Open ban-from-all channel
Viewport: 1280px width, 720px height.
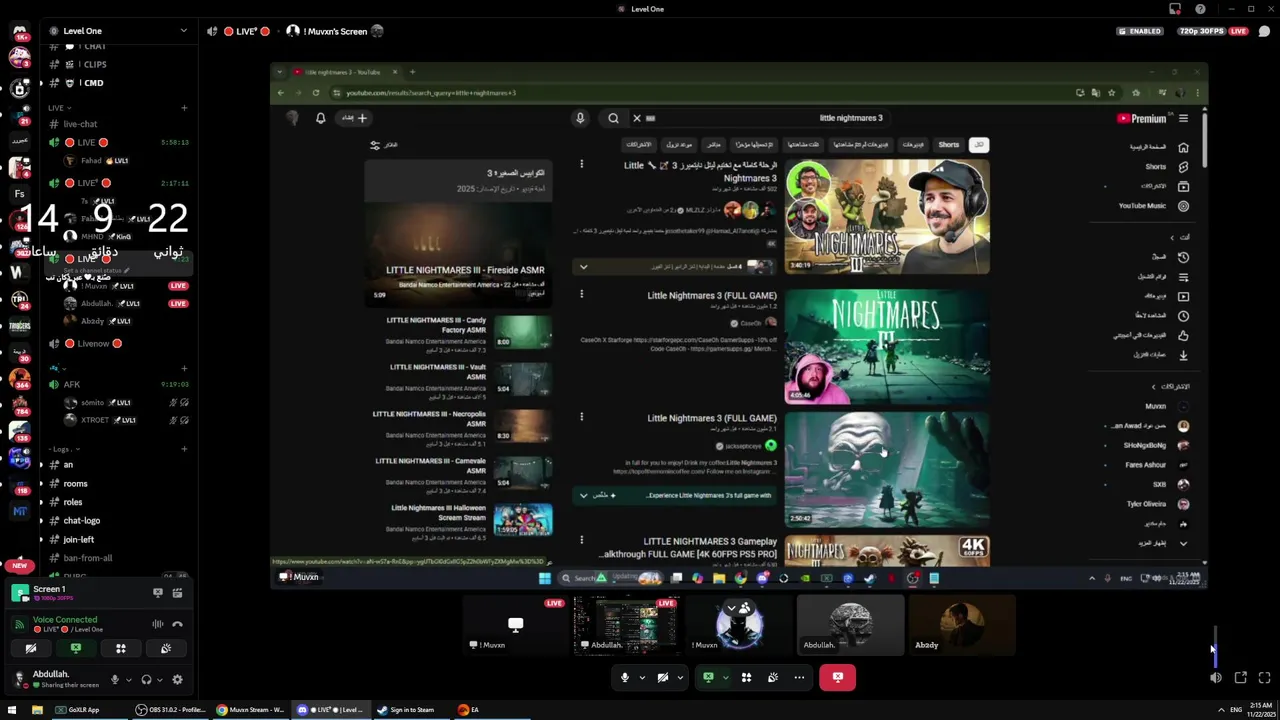(x=88, y=558)
